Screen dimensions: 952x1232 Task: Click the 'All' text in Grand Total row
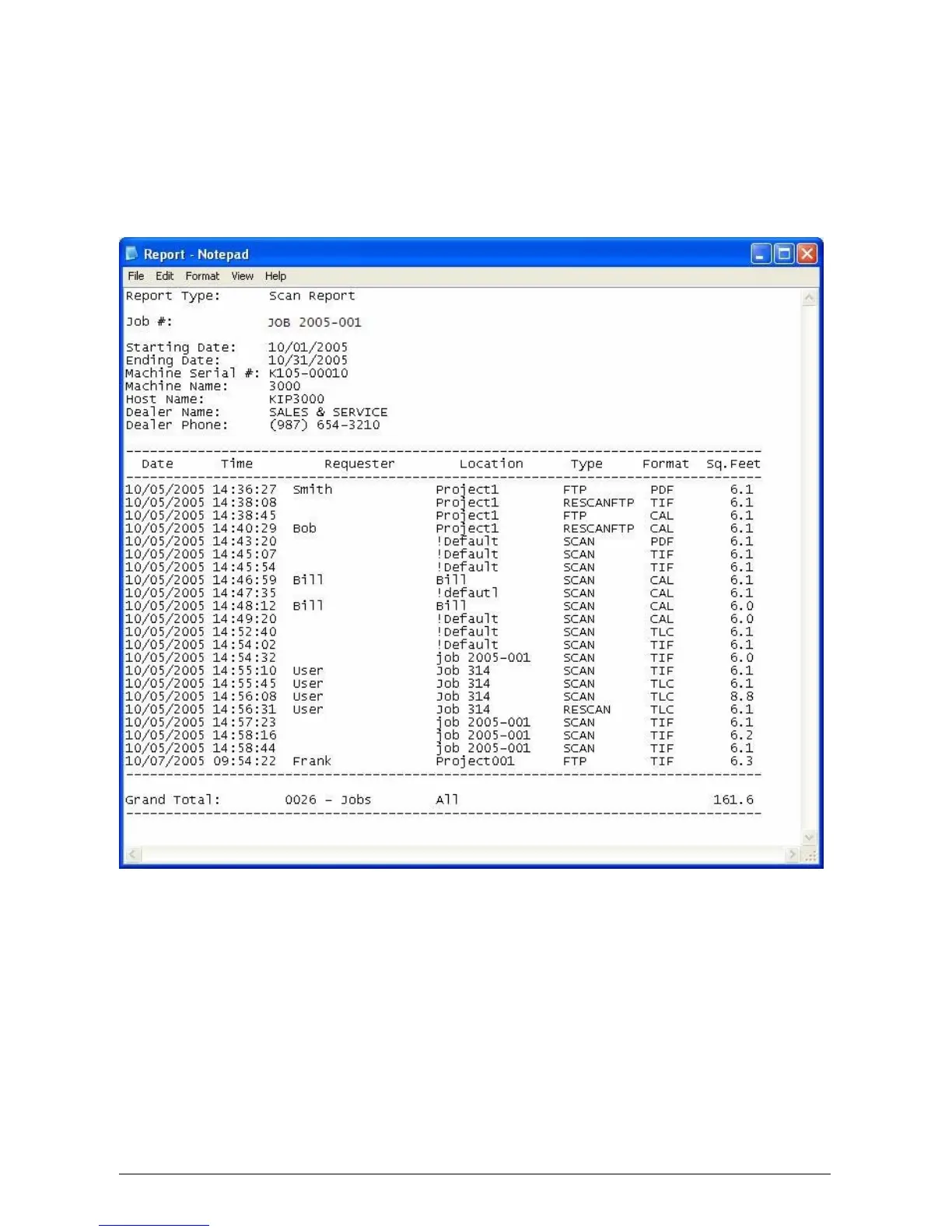447,800
